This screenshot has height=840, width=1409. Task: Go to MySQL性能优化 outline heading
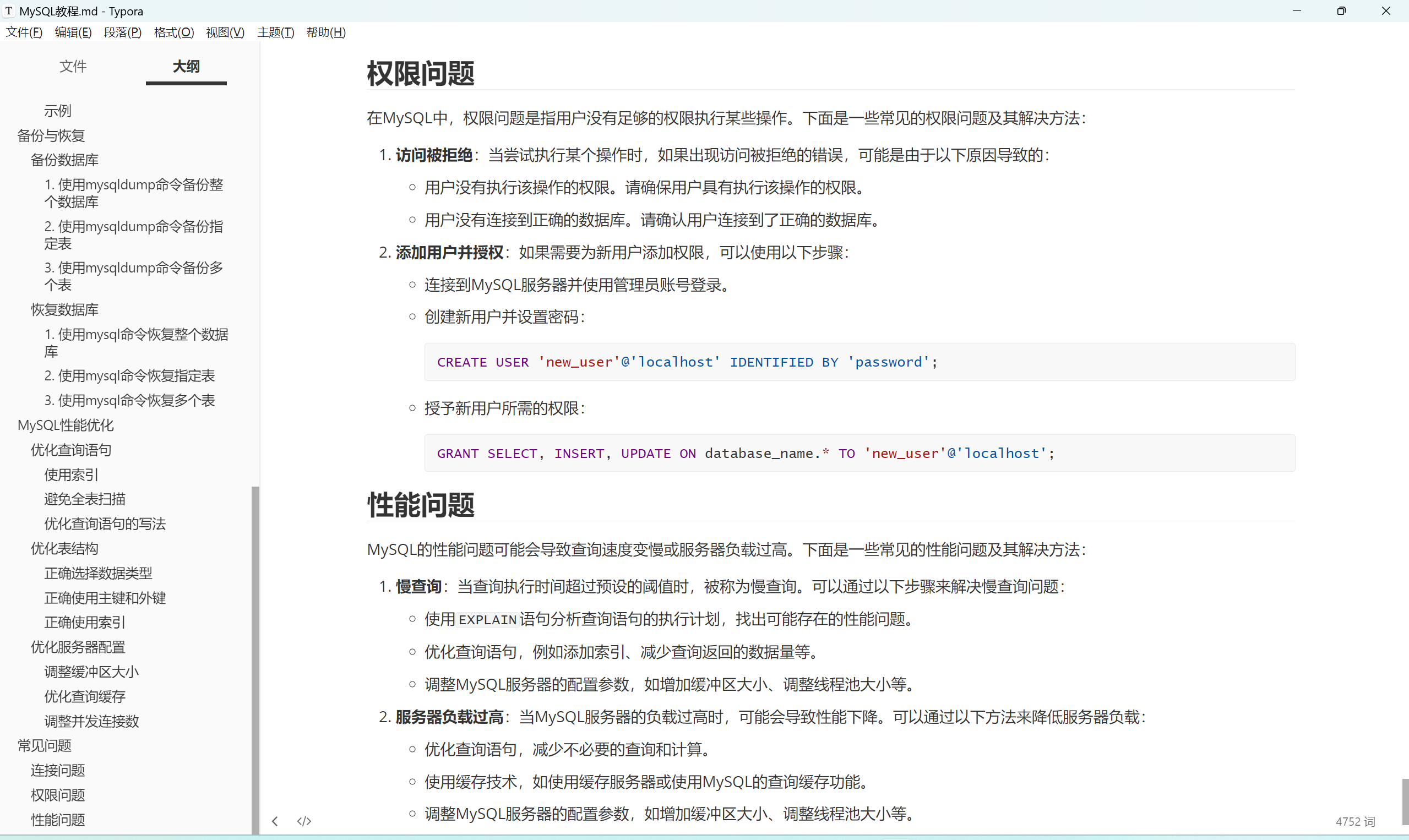pos(66,425)
